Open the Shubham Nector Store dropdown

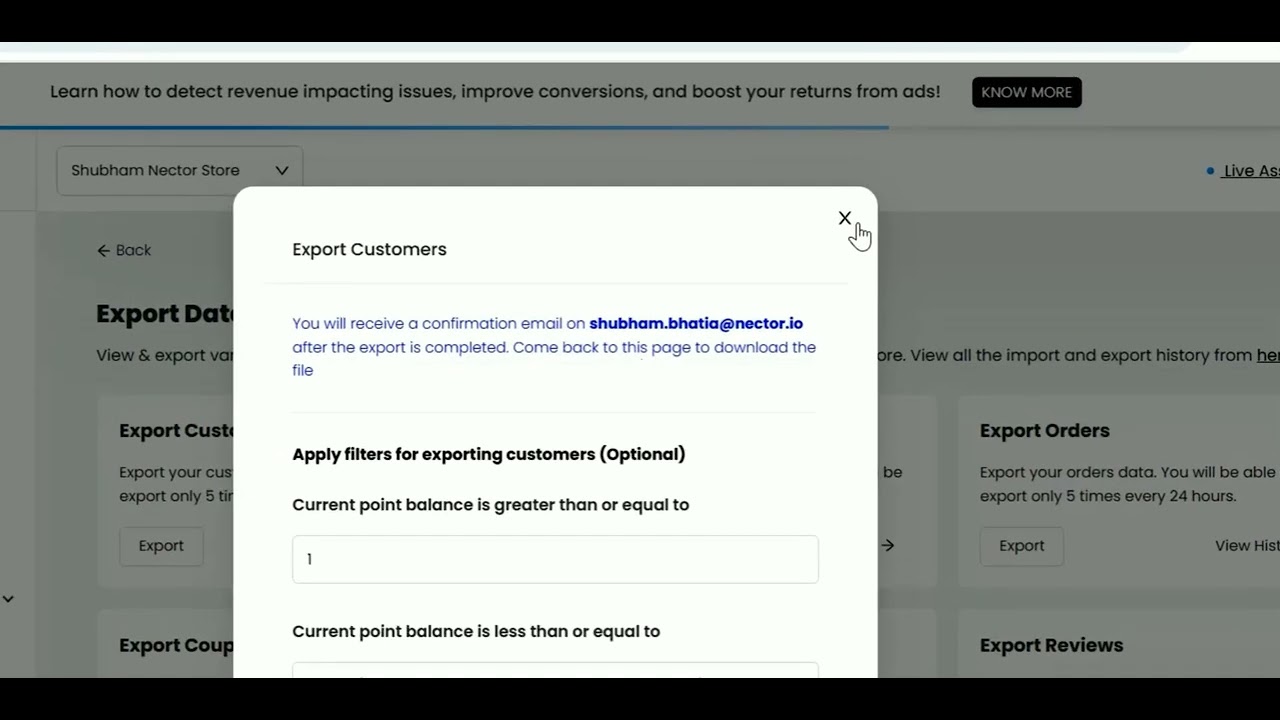coord(180,171)
